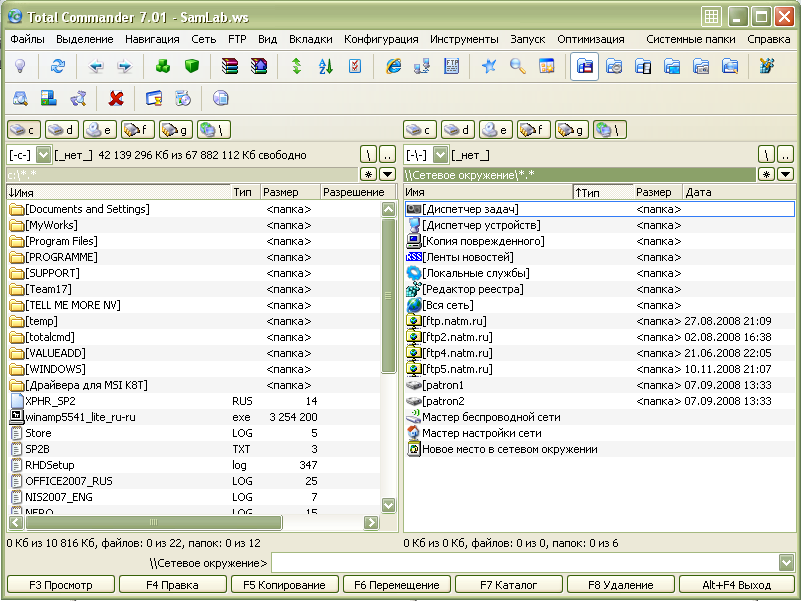
Task: Click the pencil notepad icon at toolbar end
Action: tap(767, 66)
